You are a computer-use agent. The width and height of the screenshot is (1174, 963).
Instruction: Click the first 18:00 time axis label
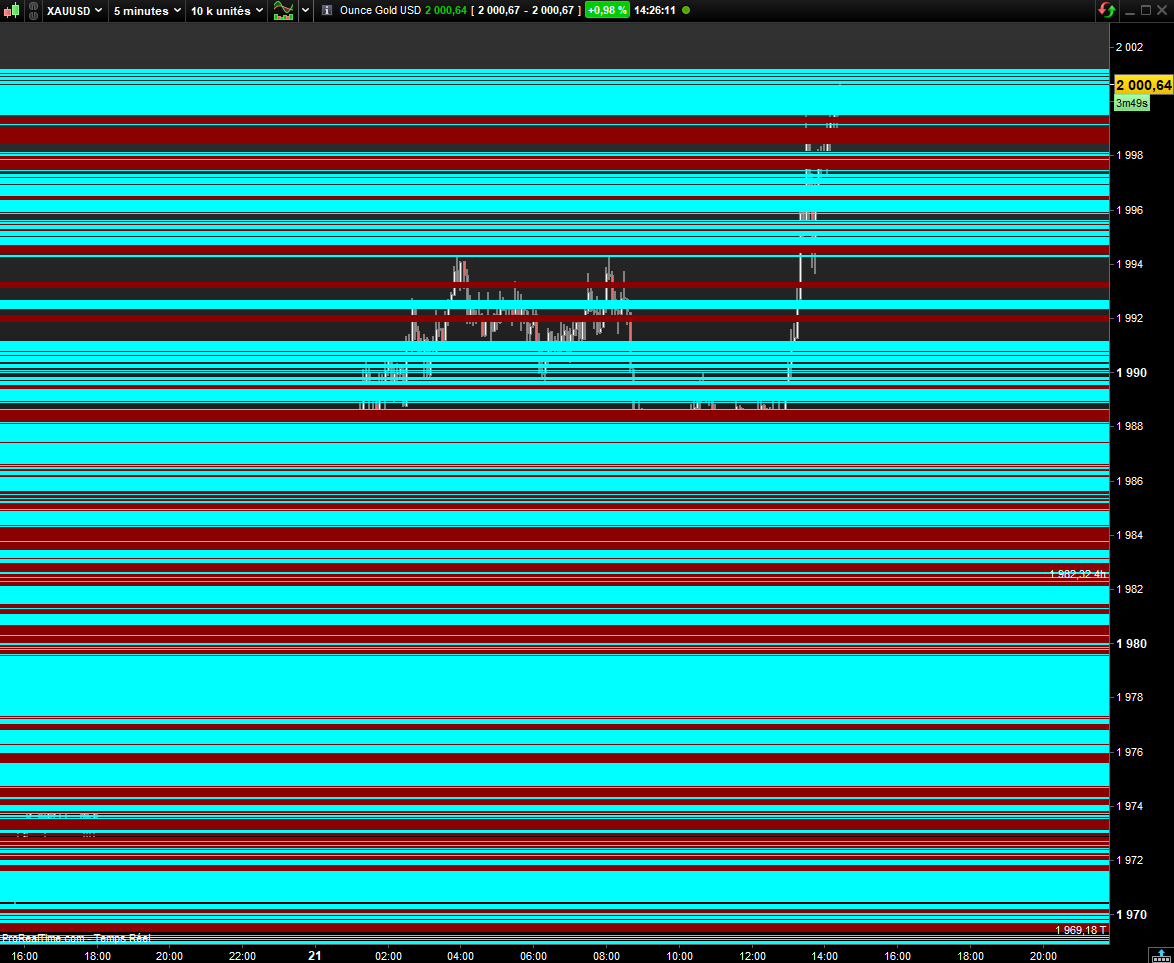[x=97, y=956]
